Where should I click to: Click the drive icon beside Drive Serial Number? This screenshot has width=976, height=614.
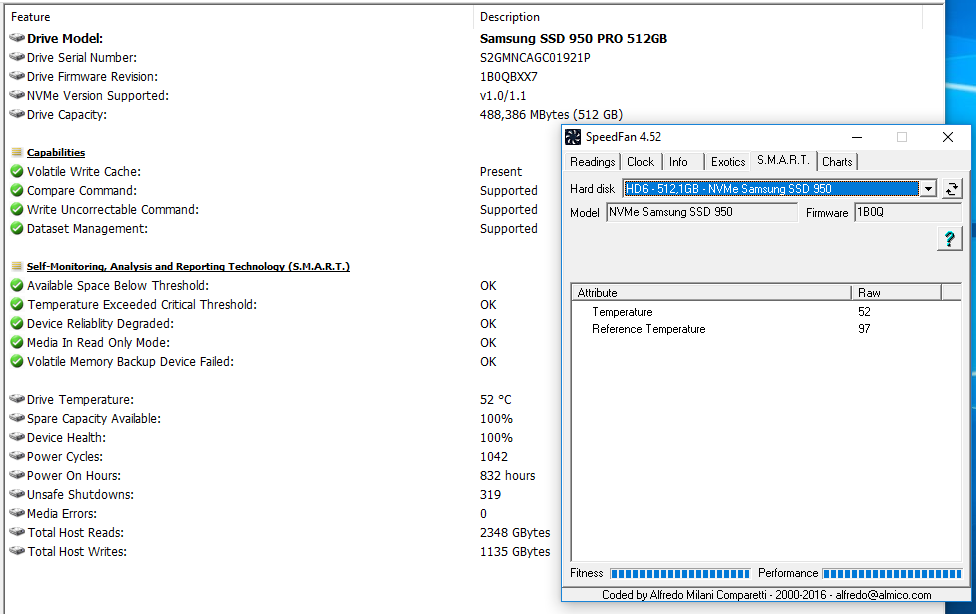(17, 57)
